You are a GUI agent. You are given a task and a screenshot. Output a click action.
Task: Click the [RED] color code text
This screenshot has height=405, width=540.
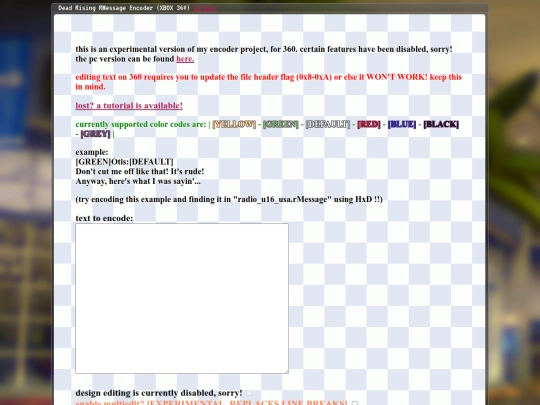point(369,124)
